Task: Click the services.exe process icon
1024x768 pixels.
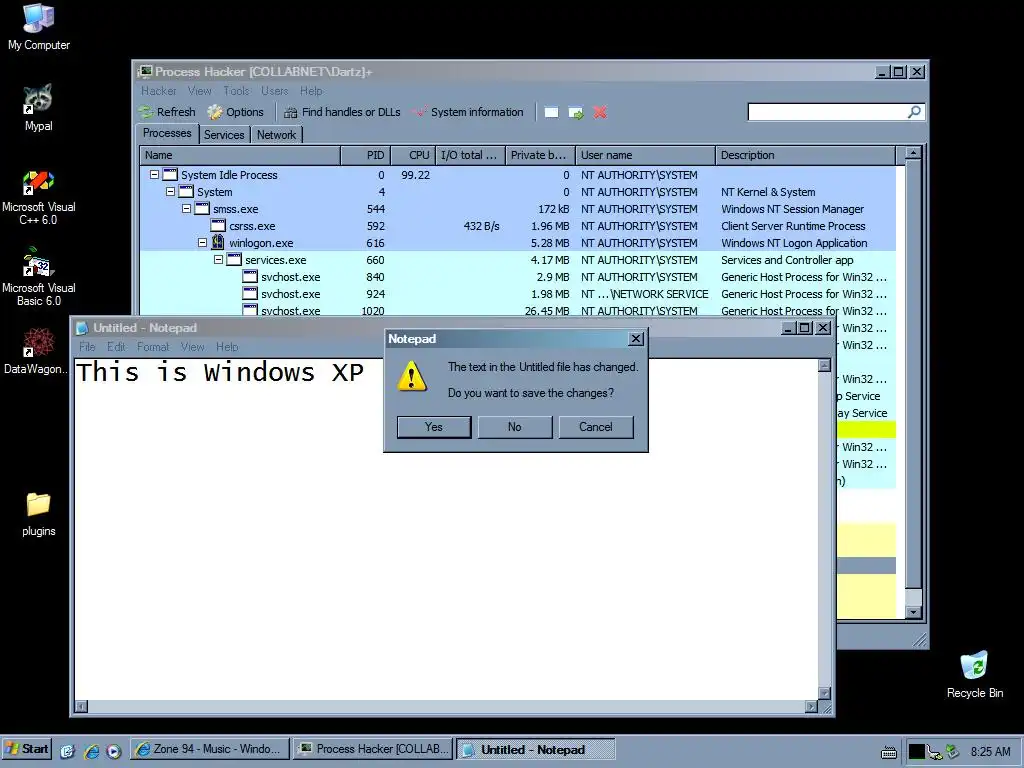Action: (x=234, y=259)
